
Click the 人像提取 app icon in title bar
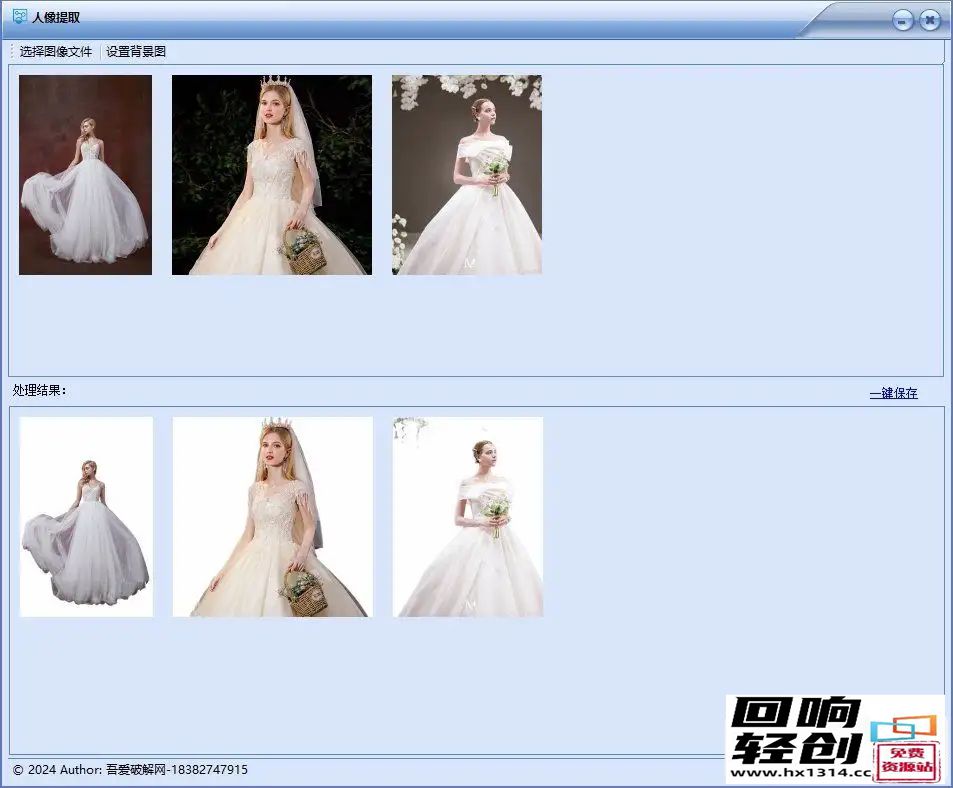tap(19, 16)
